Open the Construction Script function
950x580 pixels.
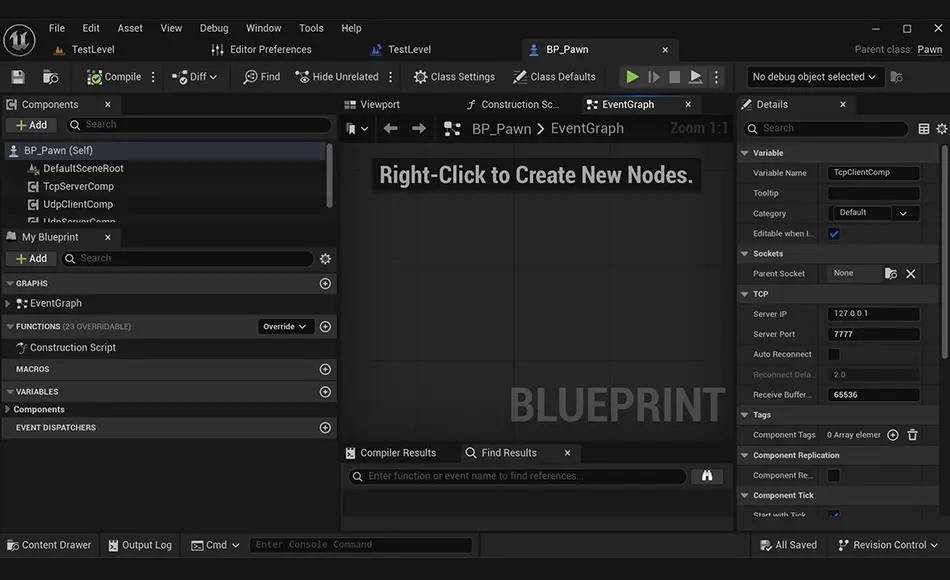point(73,347)
